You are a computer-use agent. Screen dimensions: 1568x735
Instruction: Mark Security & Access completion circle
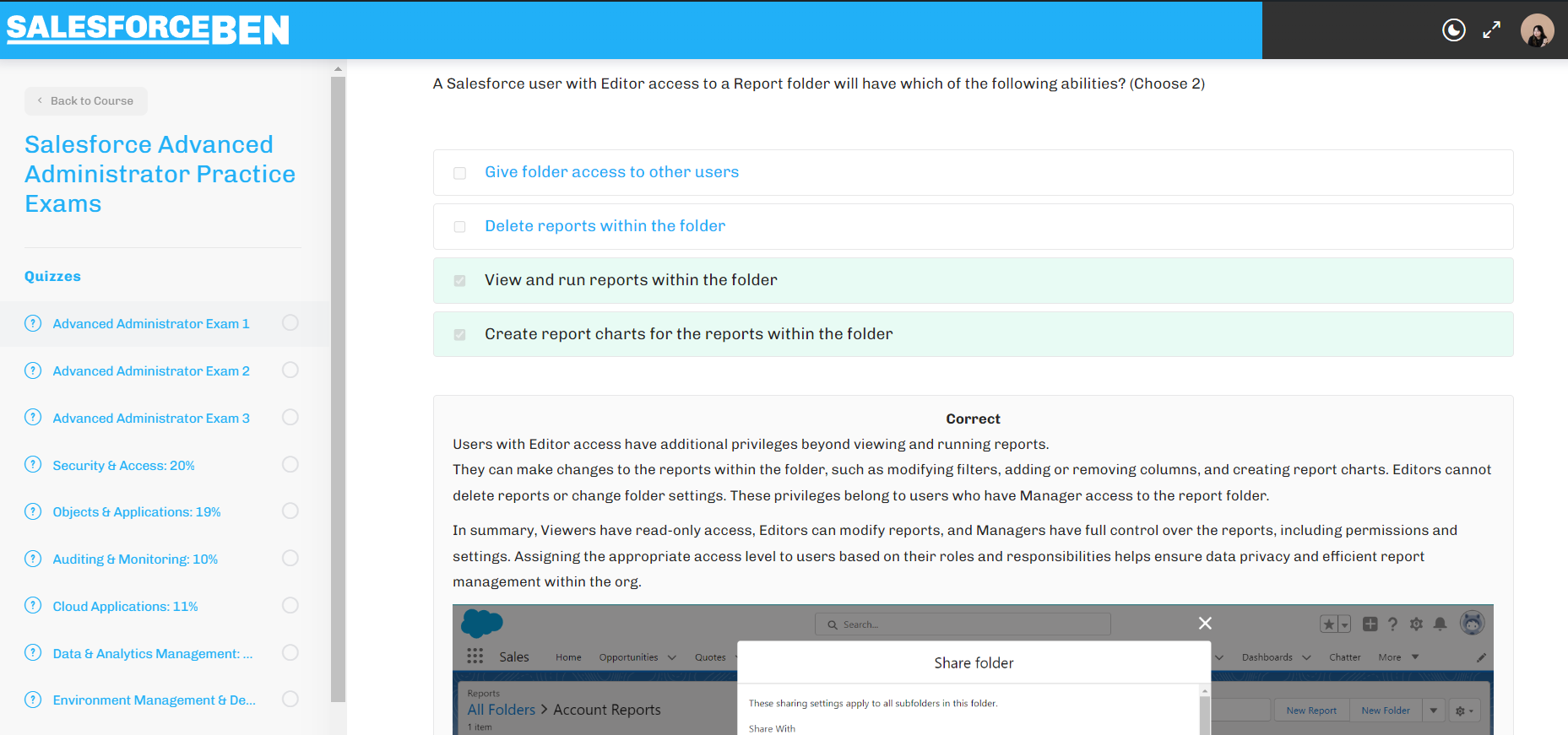290,464
